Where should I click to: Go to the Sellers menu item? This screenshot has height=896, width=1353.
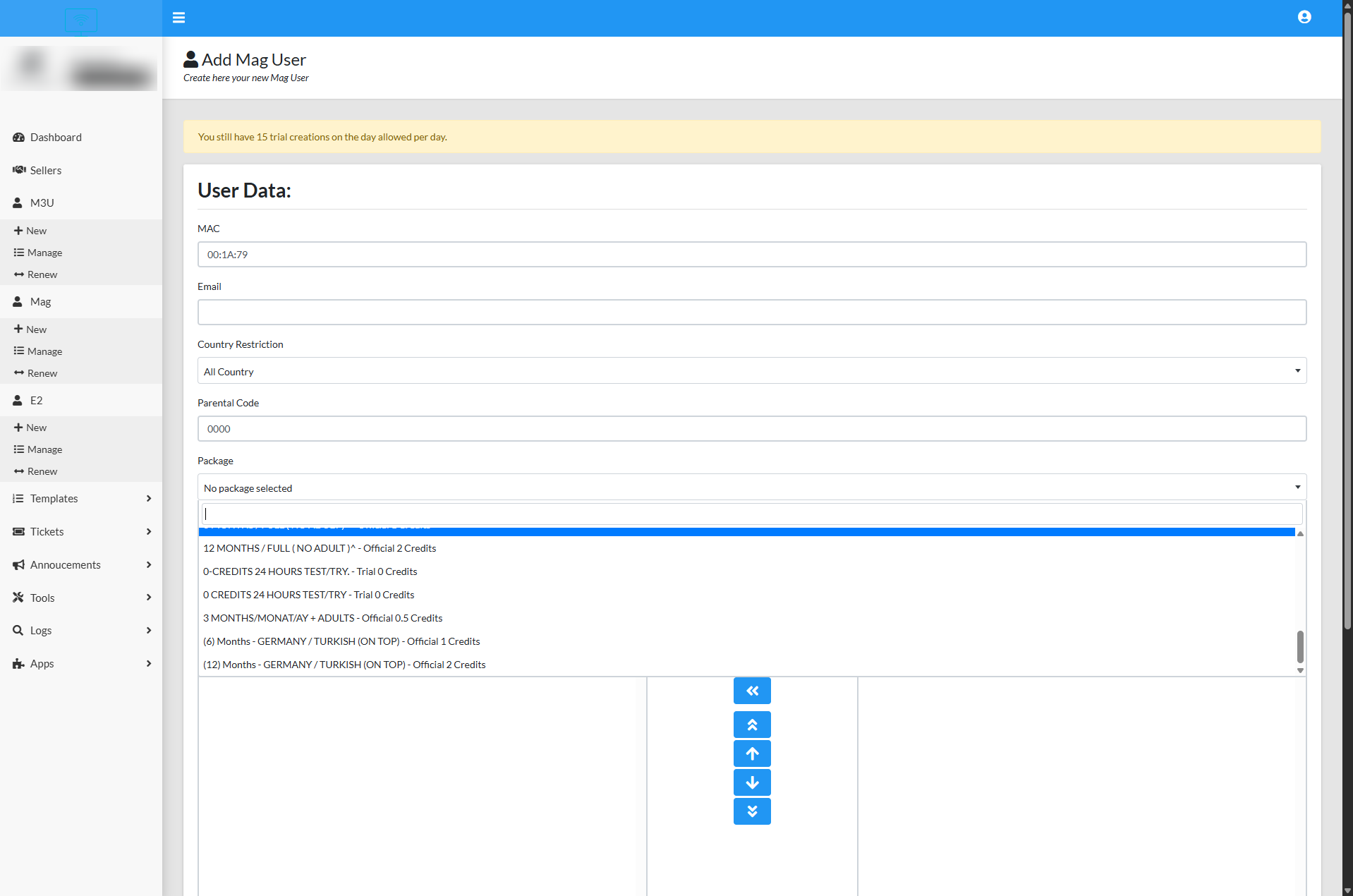pyautogui.click(x=46, y=171)
